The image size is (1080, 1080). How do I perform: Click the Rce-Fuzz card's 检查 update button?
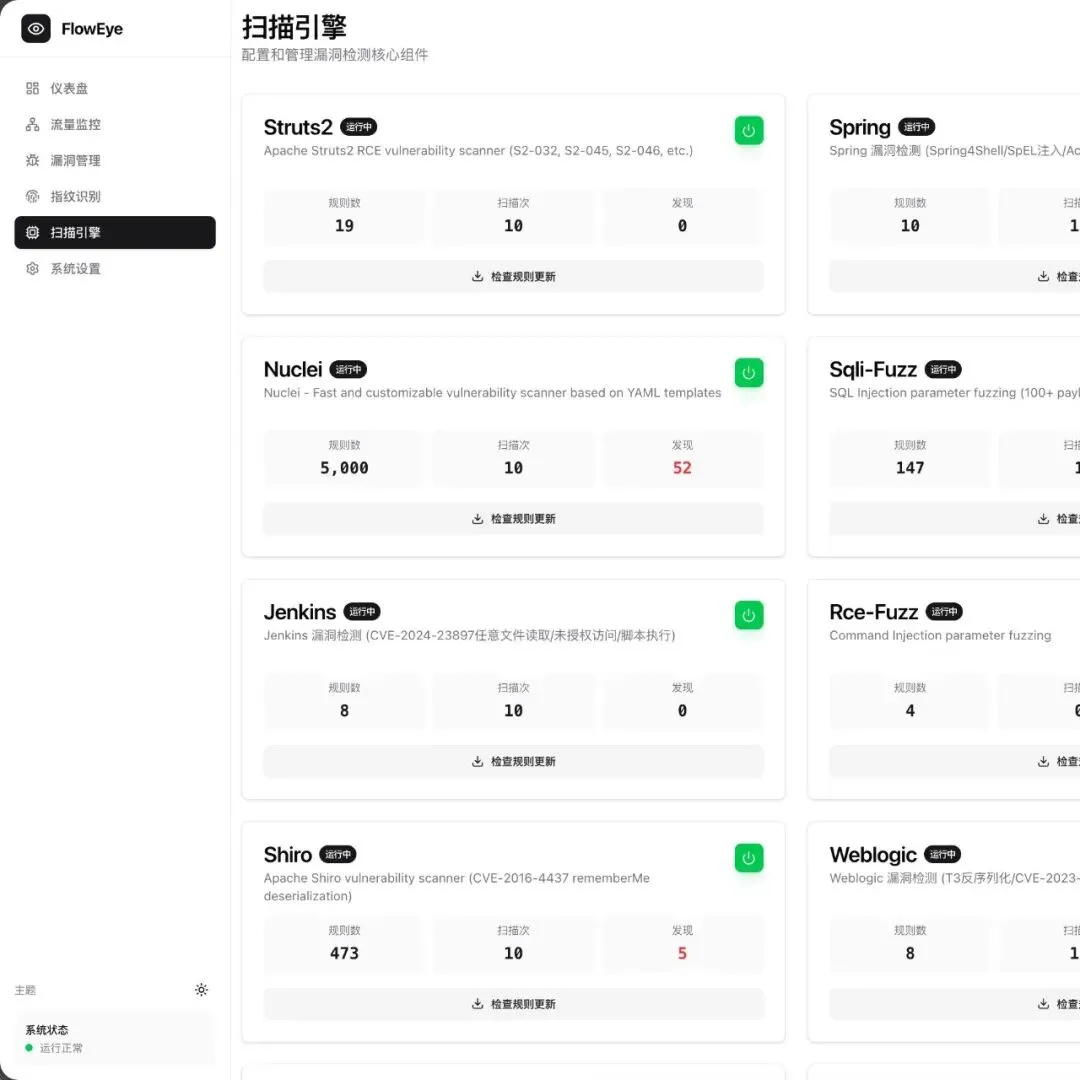coord(955,761)
